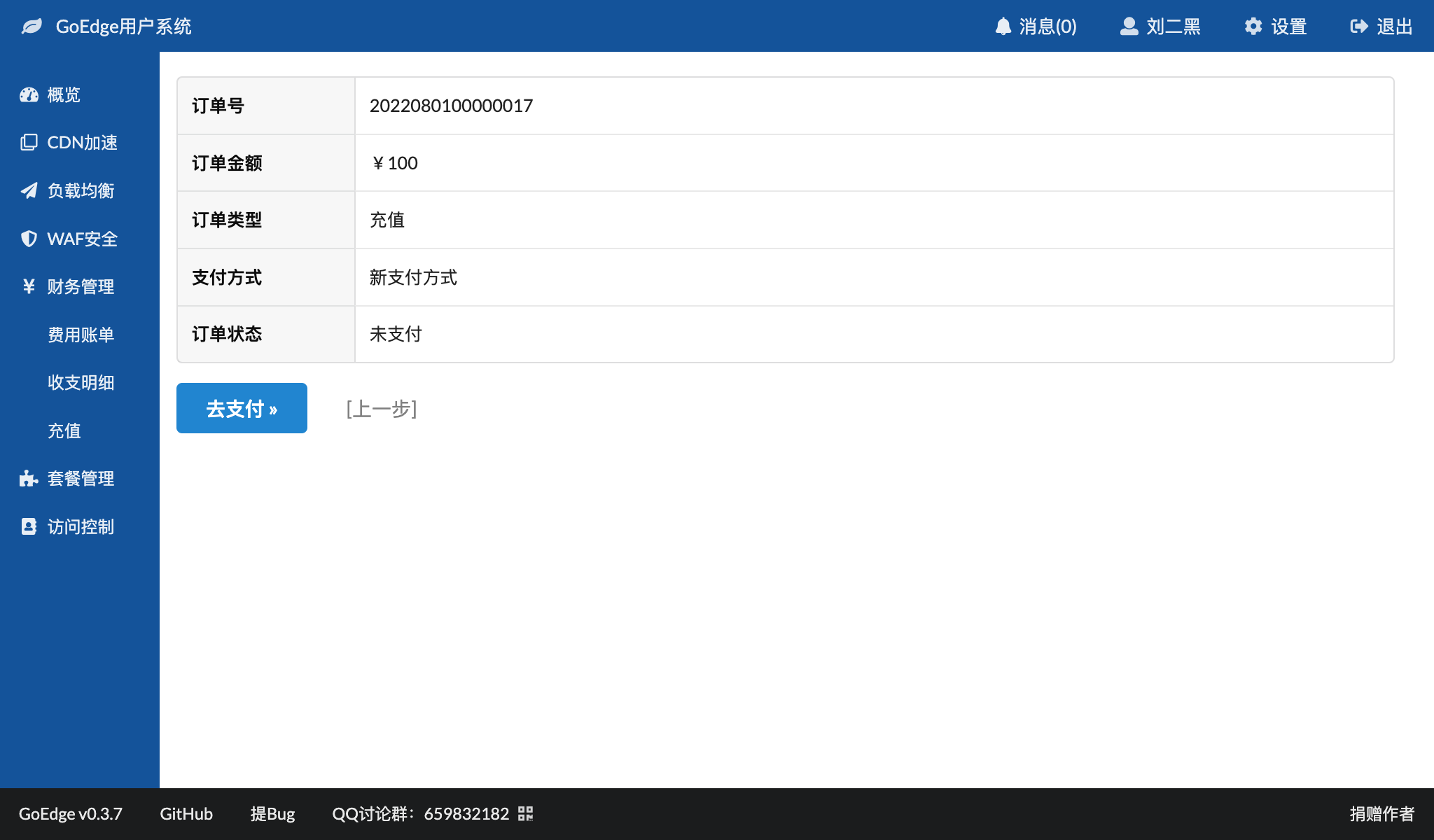Click the overview dashboard gauge icon
This screenshot has width=1434, height=840.
click(29, 94)
